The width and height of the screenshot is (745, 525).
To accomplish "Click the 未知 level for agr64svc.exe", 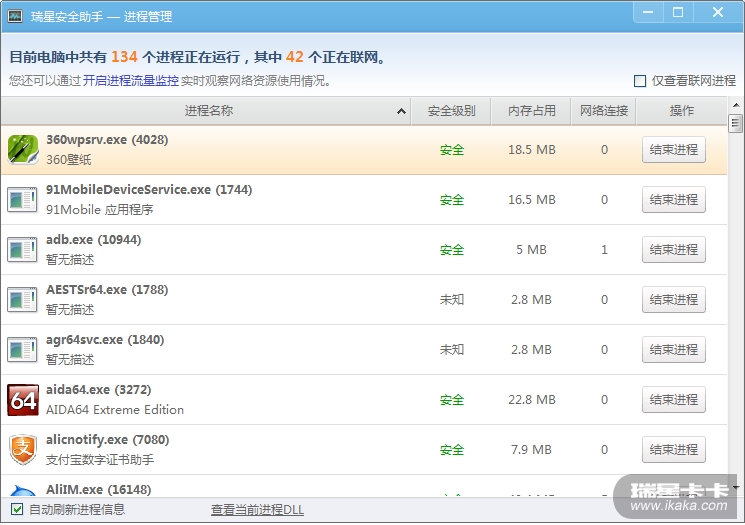I will 452,350.
